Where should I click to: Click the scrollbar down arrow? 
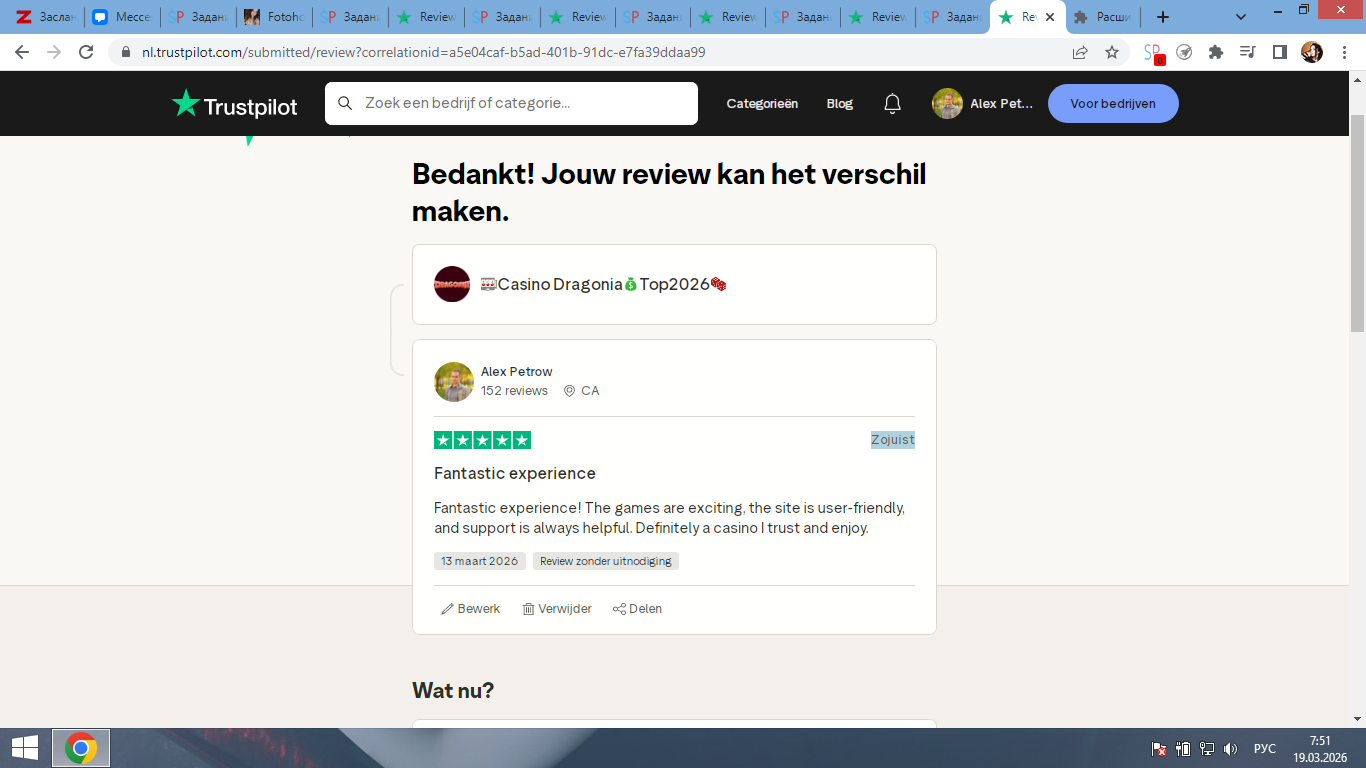1357,719
